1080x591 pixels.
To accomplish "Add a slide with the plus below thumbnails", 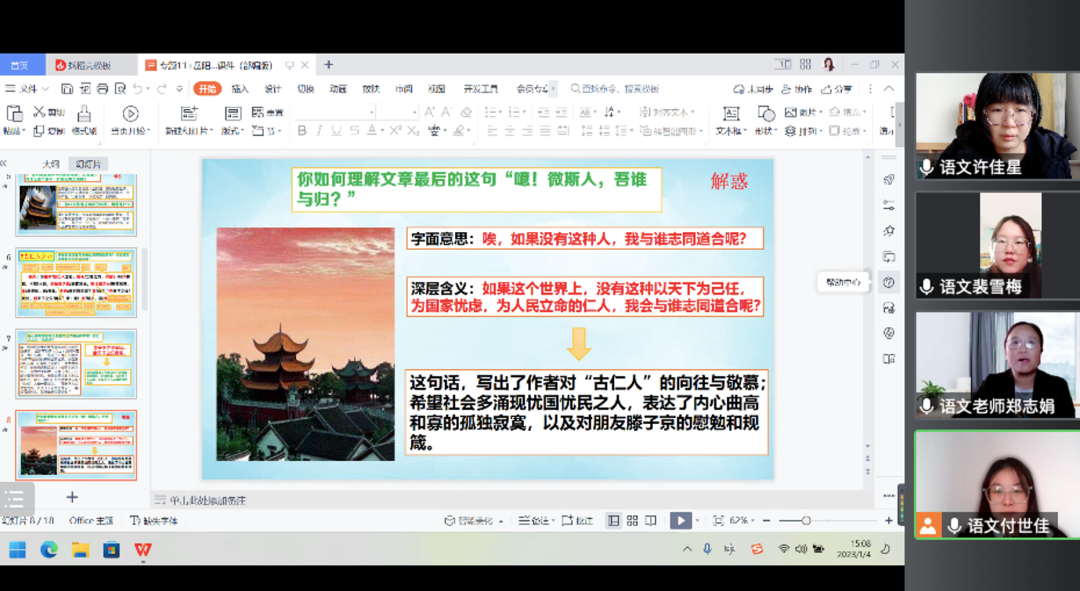I will (72, 497).
